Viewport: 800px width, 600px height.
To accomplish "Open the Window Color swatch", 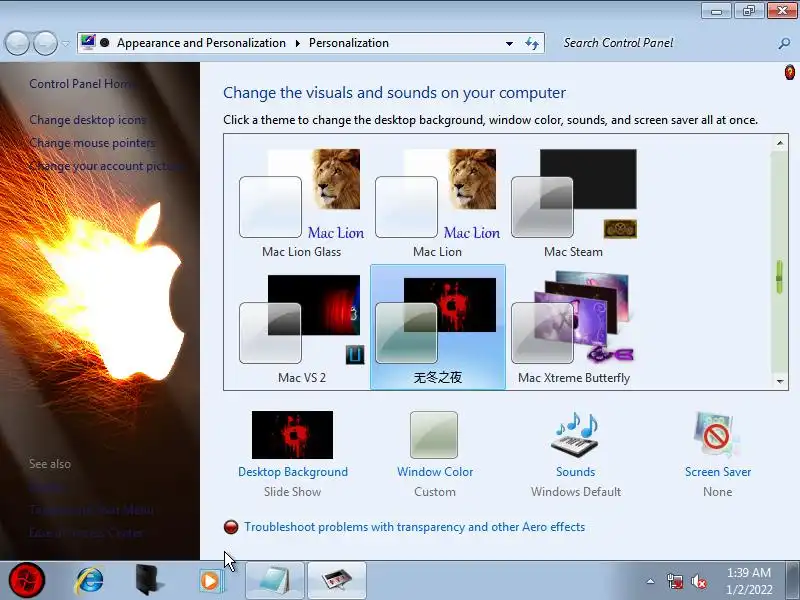I will 434,435.
